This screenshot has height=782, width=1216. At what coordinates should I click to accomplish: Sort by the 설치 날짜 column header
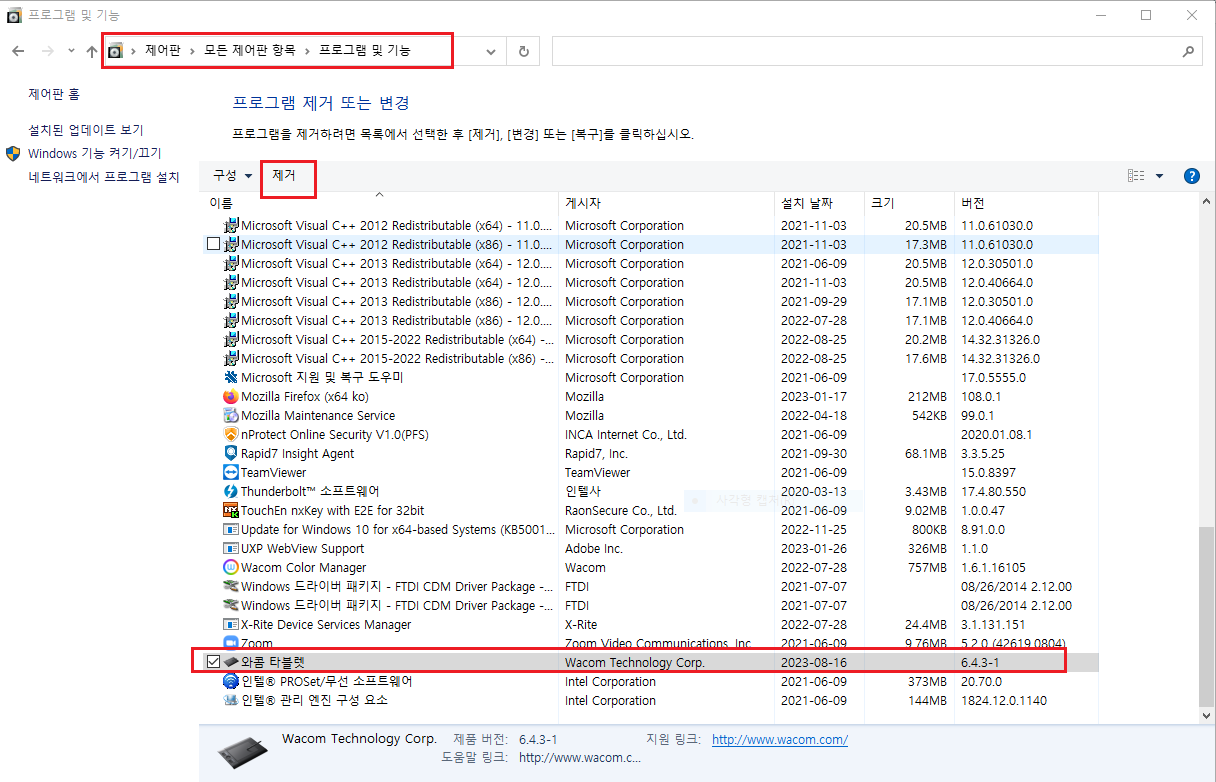pos(818,203)
